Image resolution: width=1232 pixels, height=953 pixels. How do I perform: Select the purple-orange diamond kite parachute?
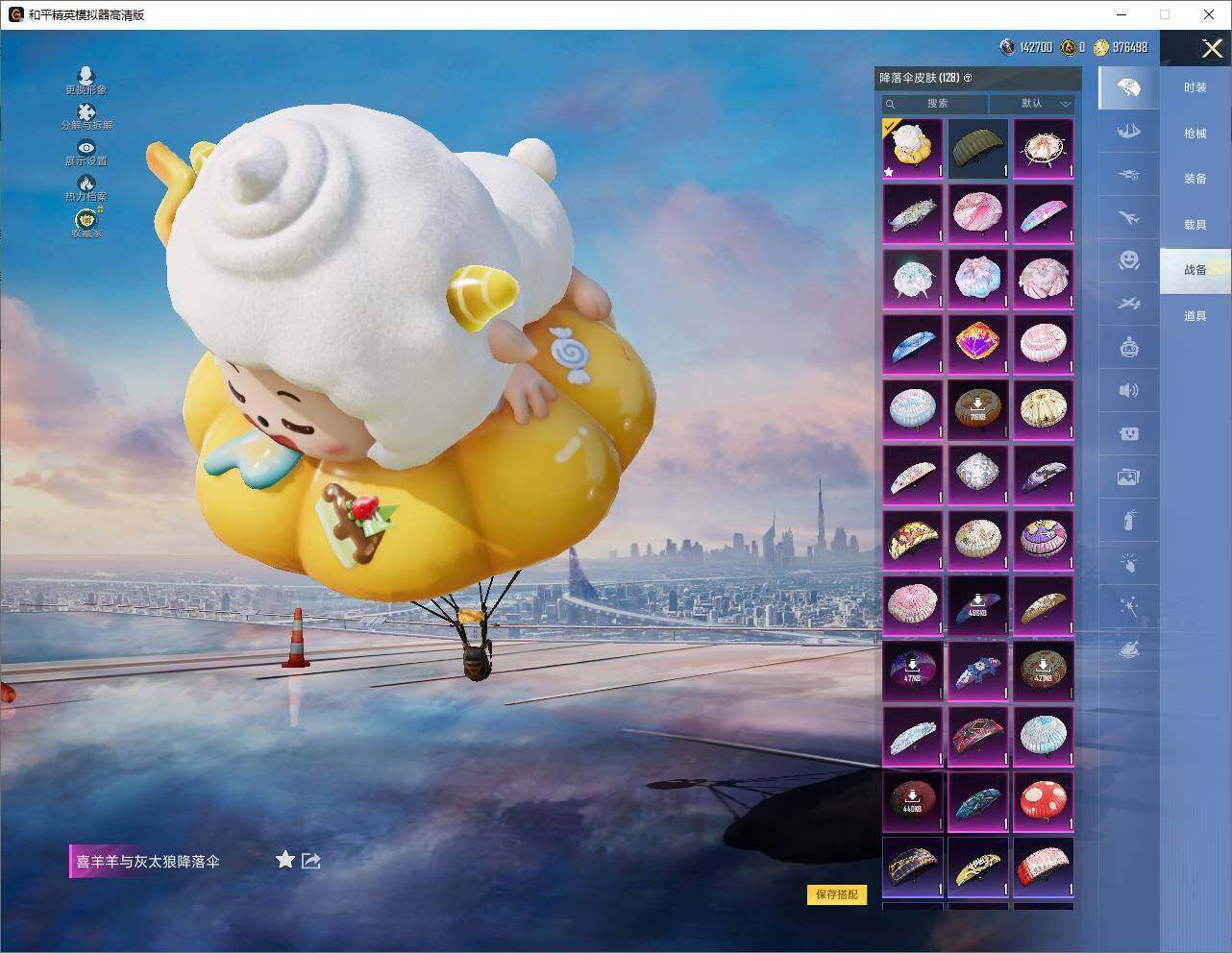point(978,344)
